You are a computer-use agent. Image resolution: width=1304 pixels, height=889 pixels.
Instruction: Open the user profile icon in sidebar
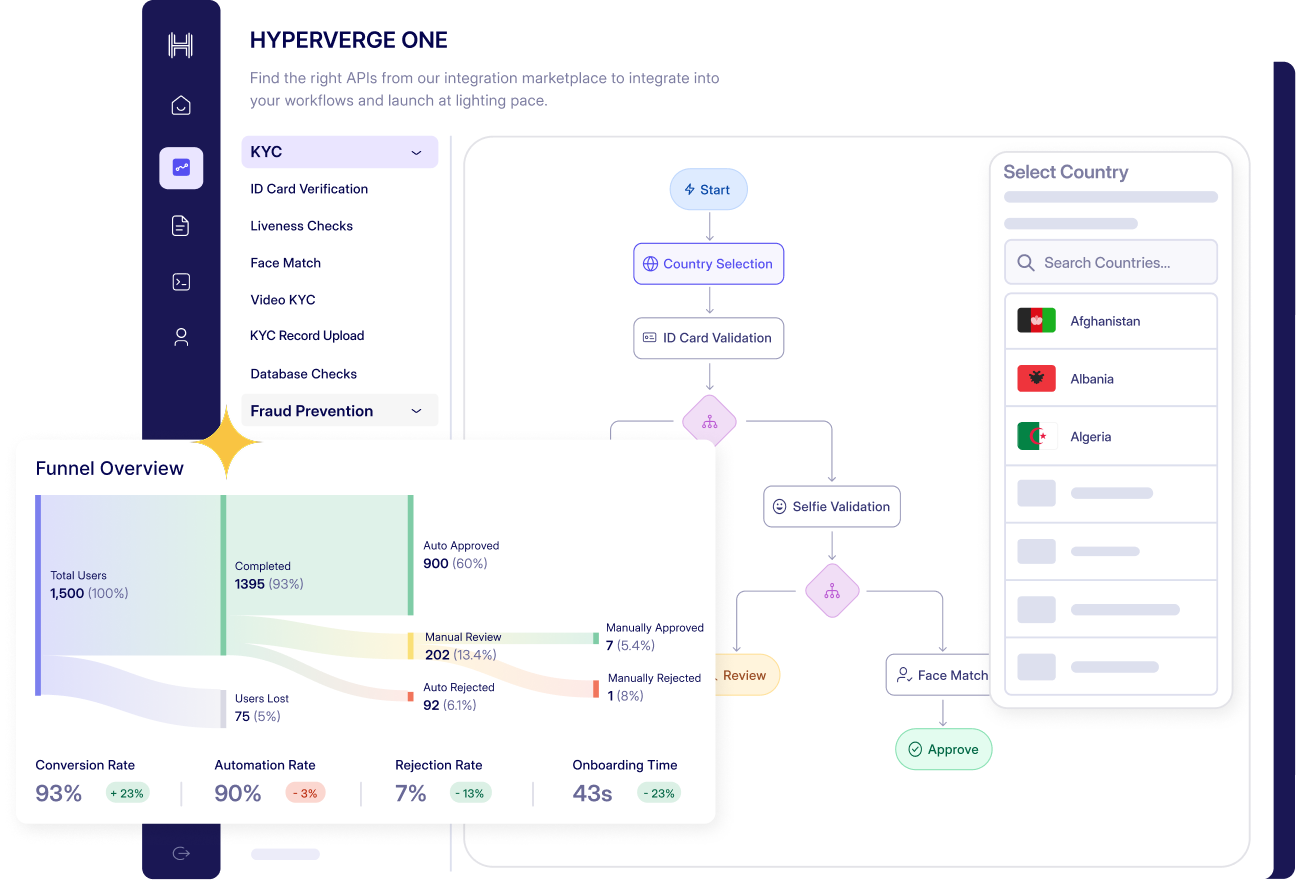181,337
